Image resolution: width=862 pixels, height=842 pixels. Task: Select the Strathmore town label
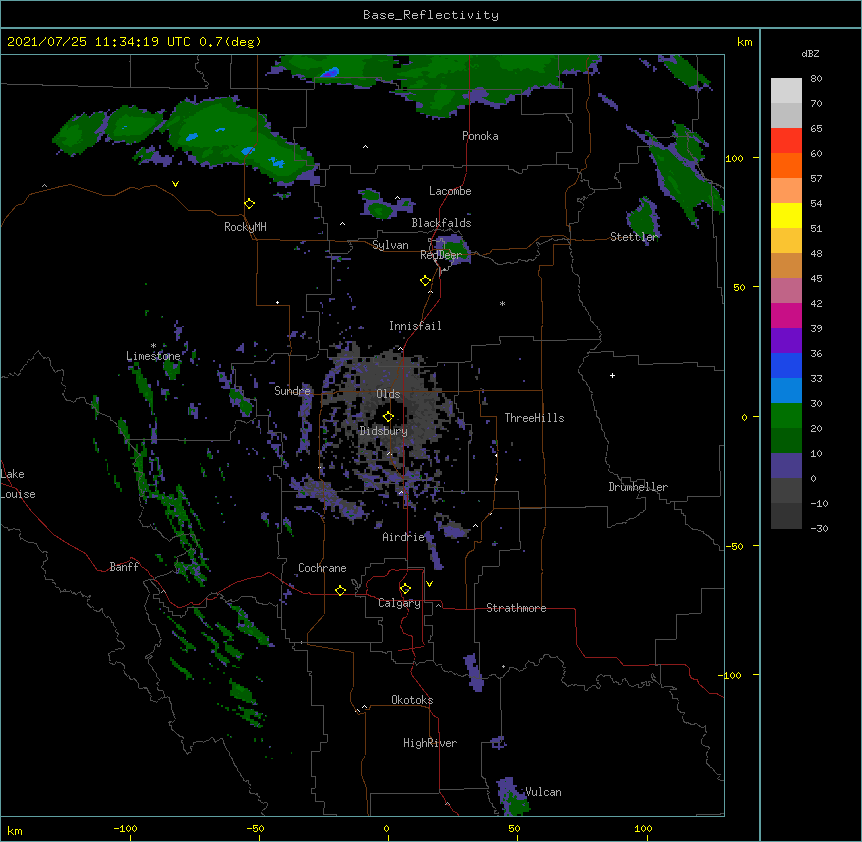click(516, 608)
